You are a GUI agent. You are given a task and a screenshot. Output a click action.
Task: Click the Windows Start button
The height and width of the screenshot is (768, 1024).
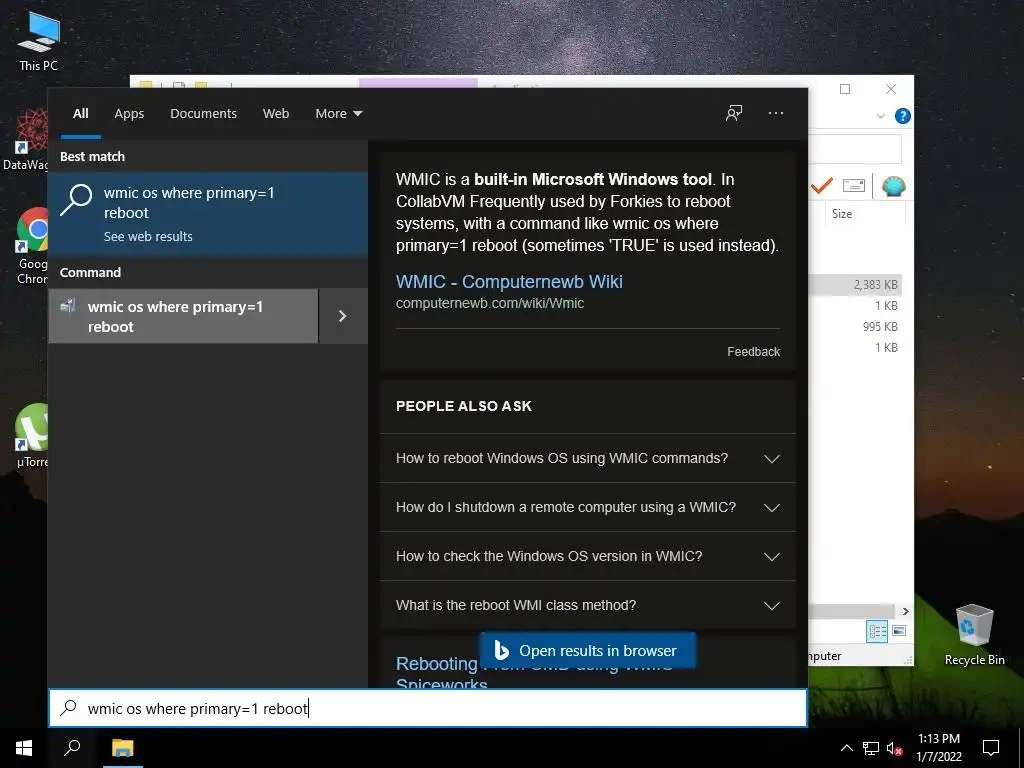tap(24, 748)
